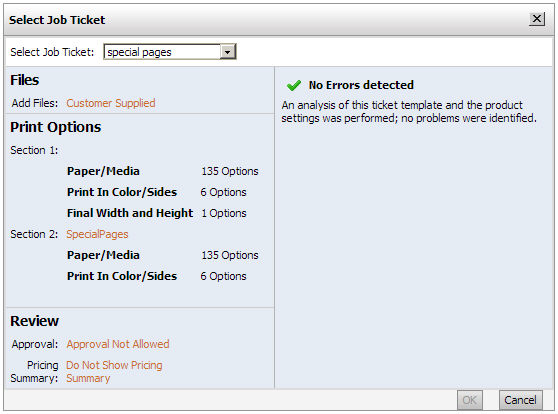
Task: Open the SpecialPages section link
Action: click(97, 234)
